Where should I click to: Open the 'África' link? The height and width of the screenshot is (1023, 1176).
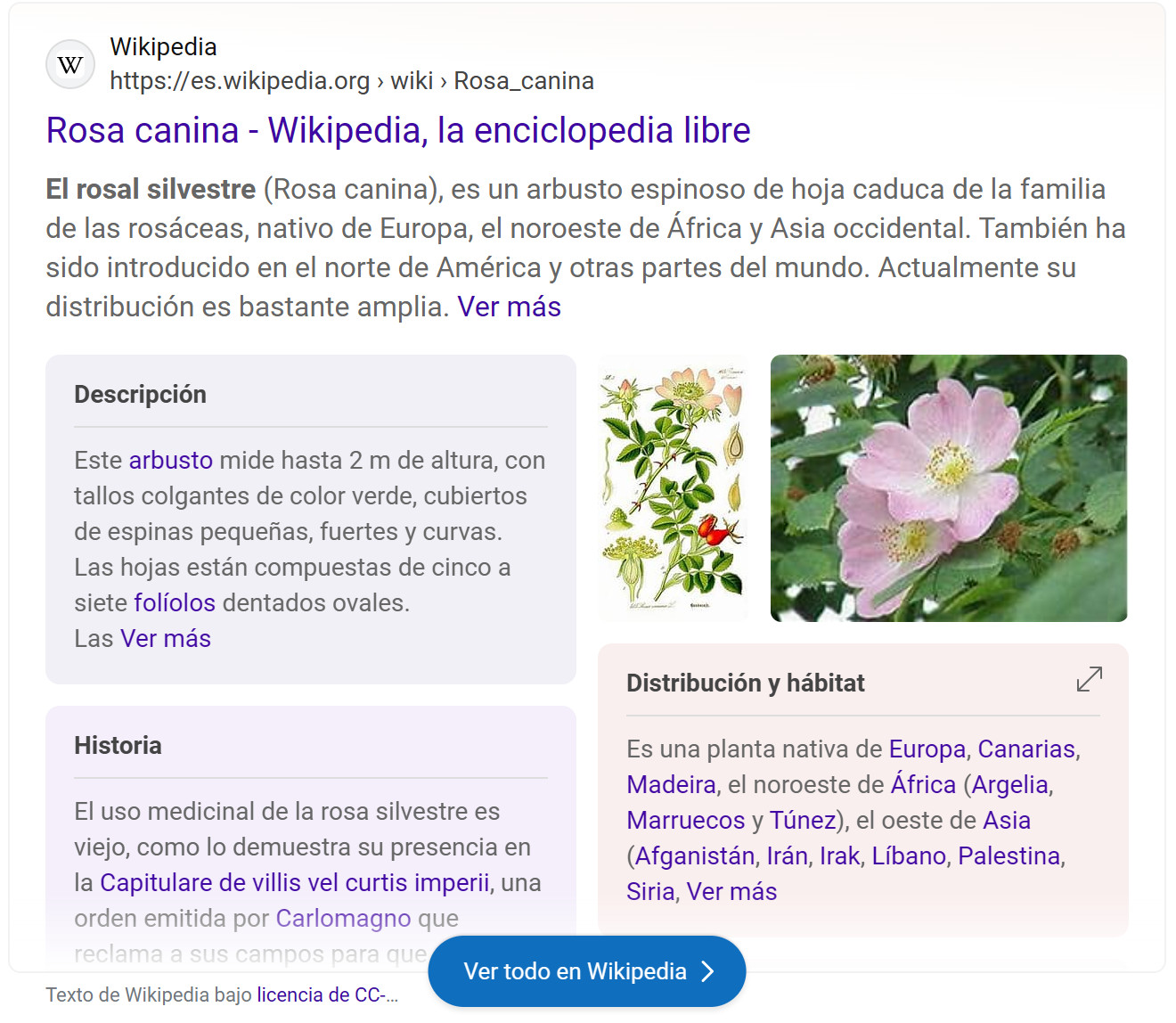tap(923, 784)
